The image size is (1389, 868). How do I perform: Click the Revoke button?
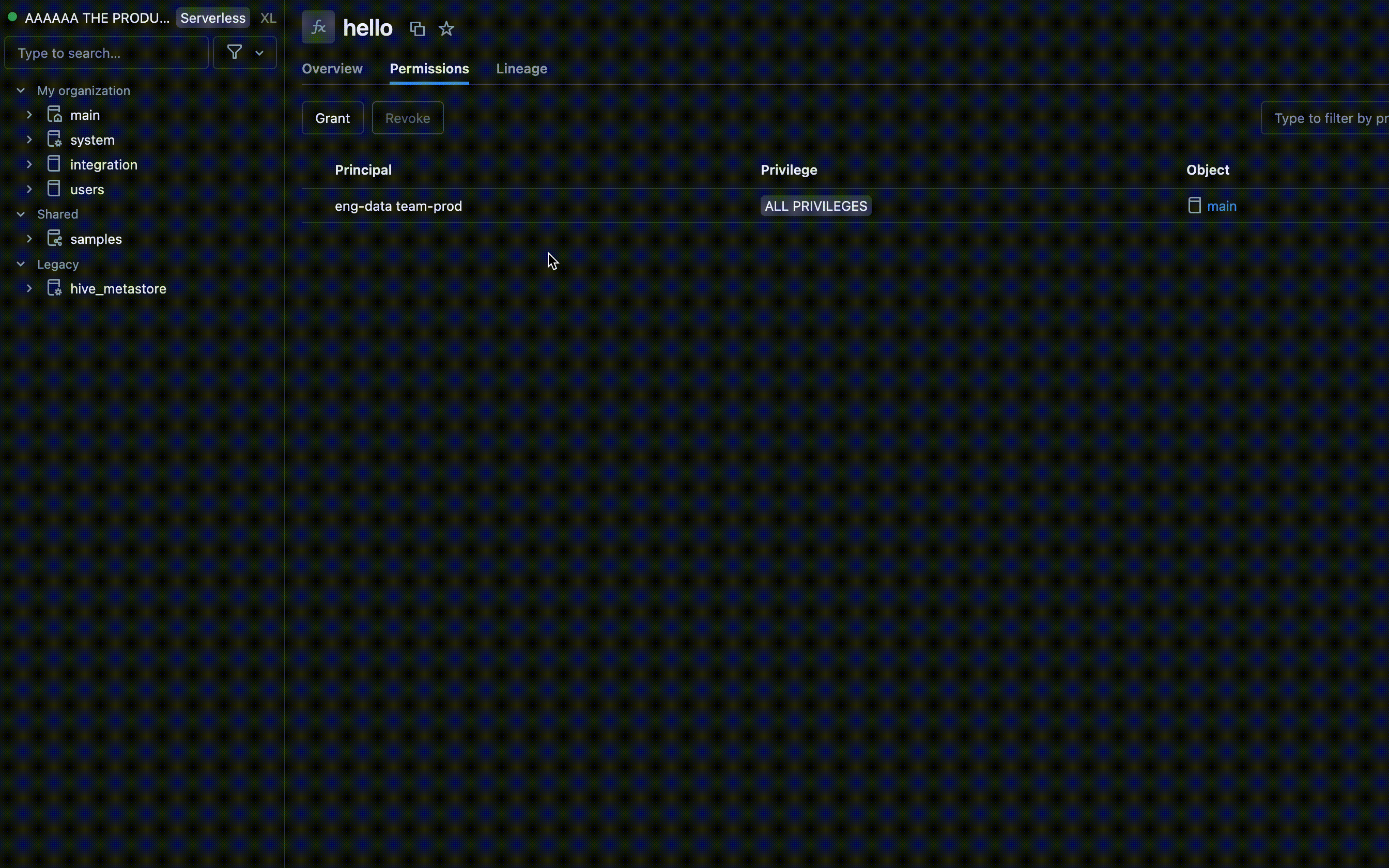[x=408, y=118]
